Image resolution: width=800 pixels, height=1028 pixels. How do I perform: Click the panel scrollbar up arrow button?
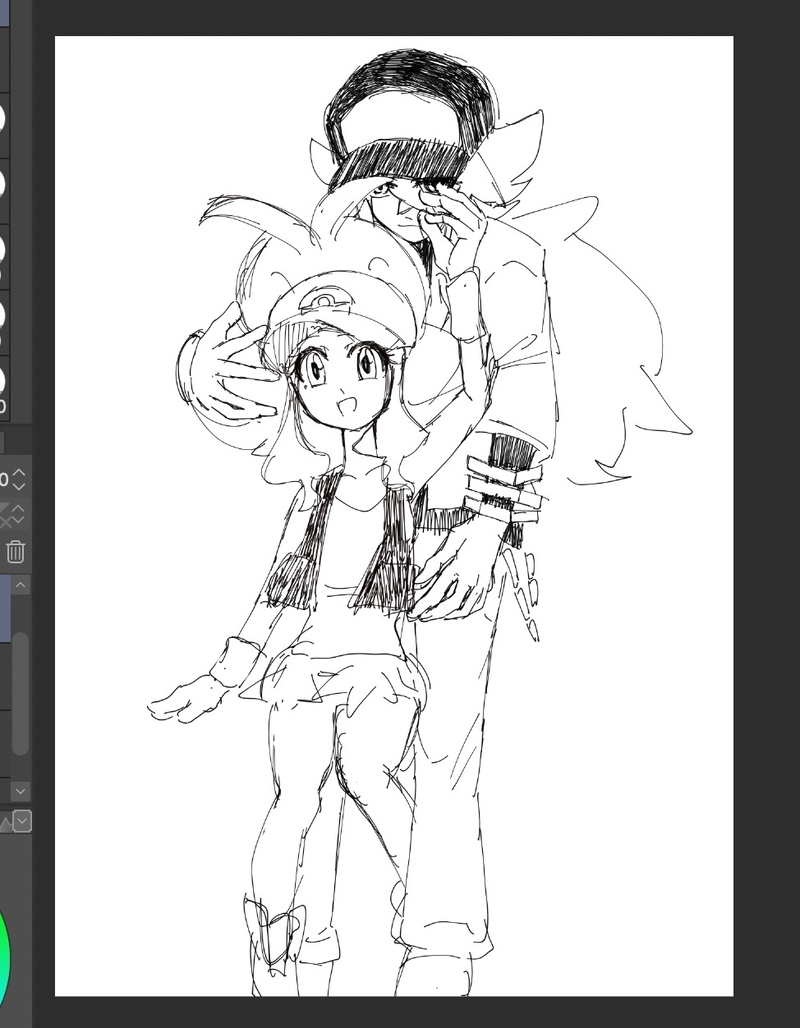(x=20, y=585)
